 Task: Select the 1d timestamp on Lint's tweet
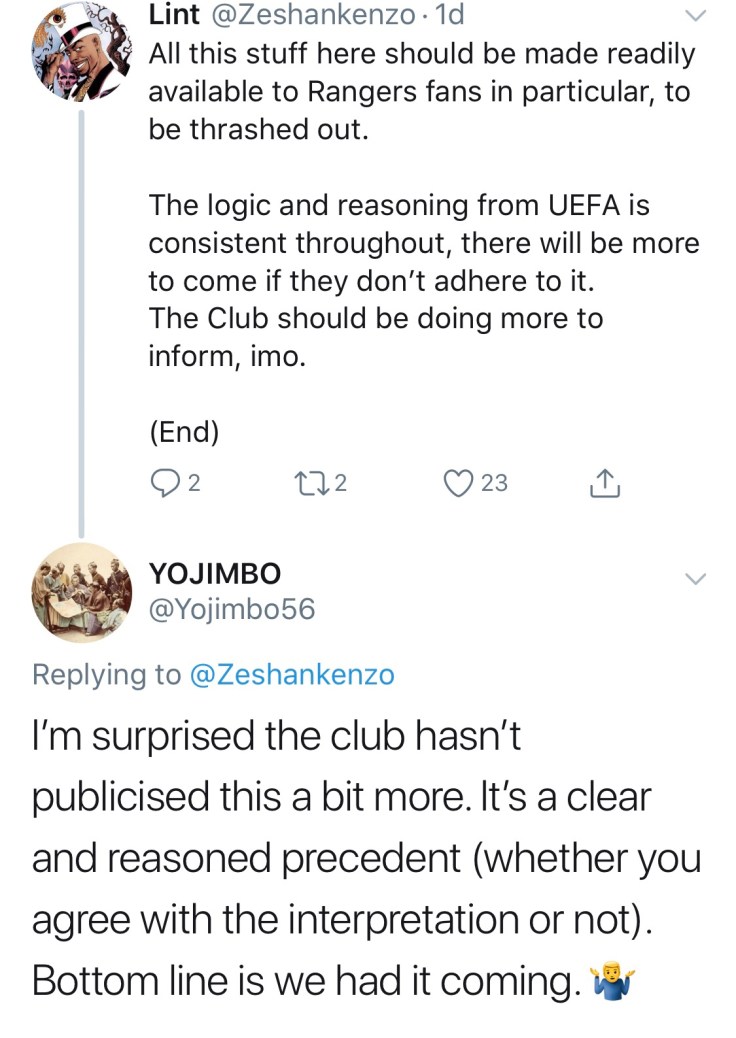[x=446, y=16]
